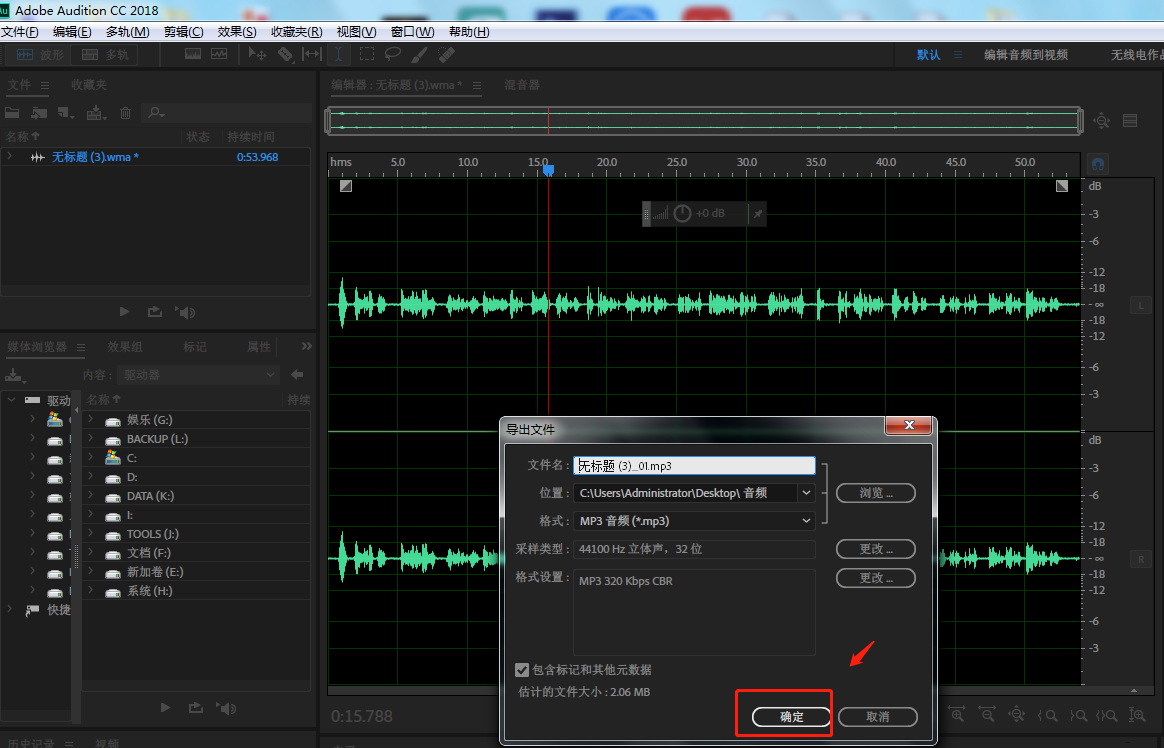Click the open file folder icon
1164x748 pixels.
(13, 113)
